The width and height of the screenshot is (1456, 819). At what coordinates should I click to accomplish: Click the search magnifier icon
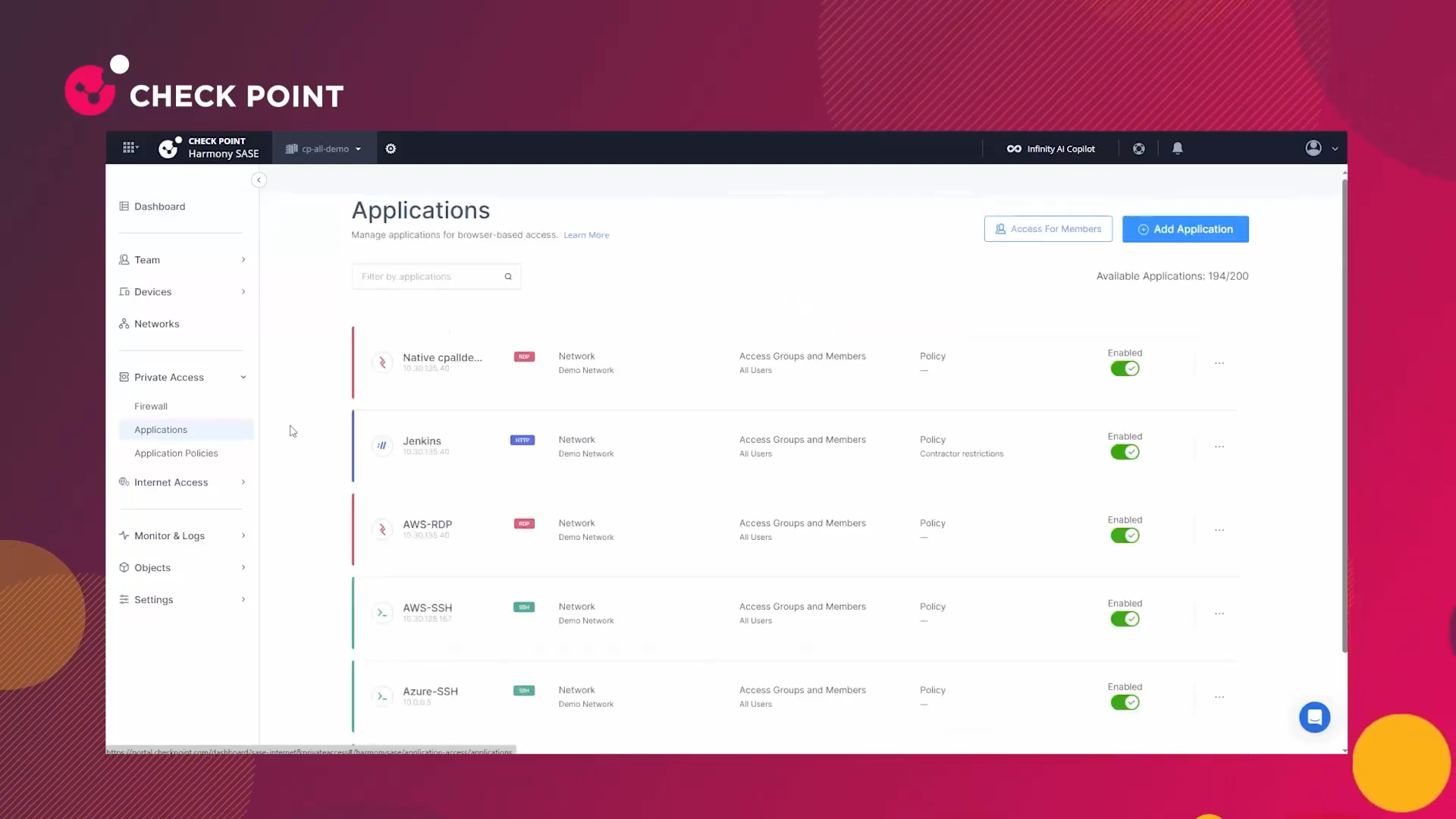point(508,277)
